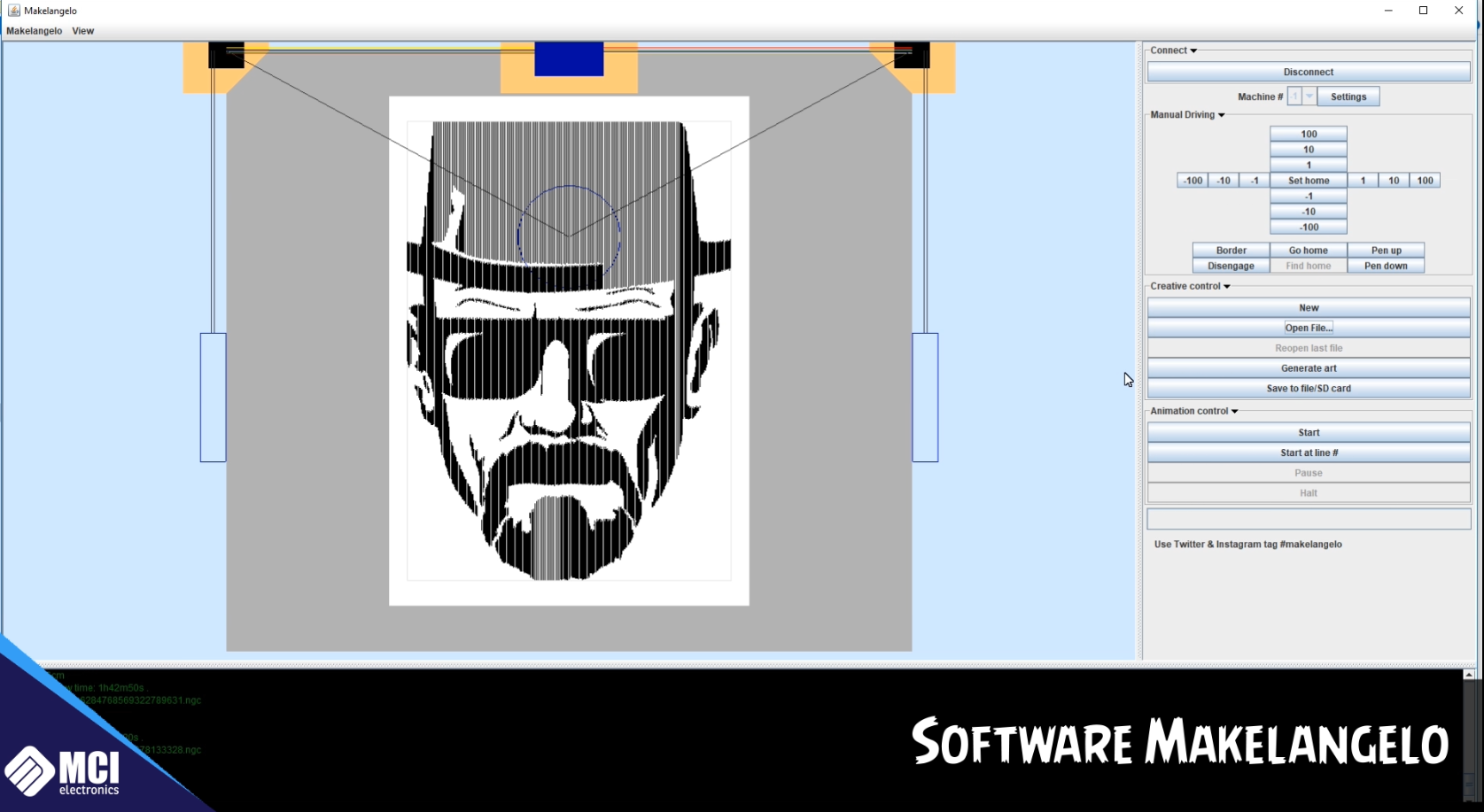Viewport: 1484px width, 812px height.
Task: Move up by 10 button
Action: (1309, 150)
